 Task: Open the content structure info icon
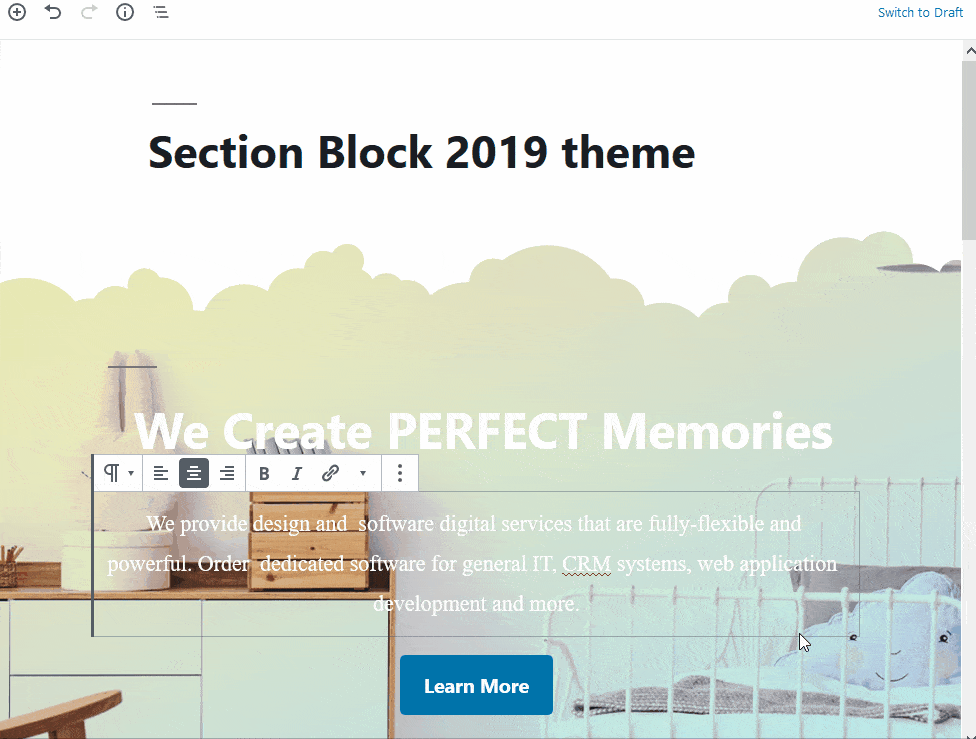coord(125,12)
